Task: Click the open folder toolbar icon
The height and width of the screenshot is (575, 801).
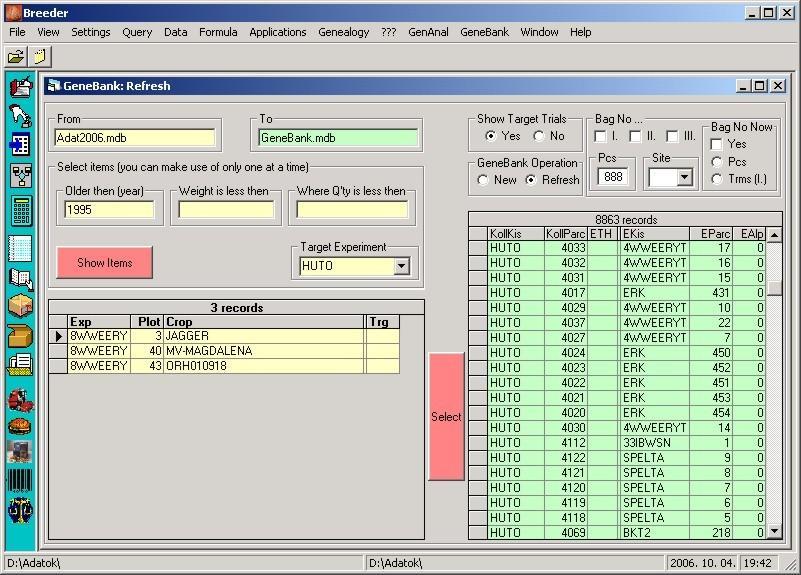Action: [16, 56]
